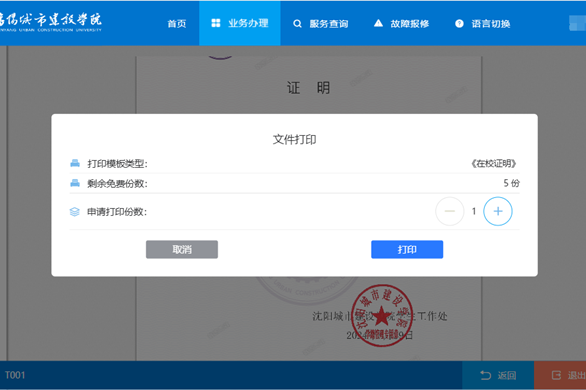Select the 业务办理 menu tab
The height and width of the screenshot is (390, 586).
pyautogui.click(x=240, y=23)
